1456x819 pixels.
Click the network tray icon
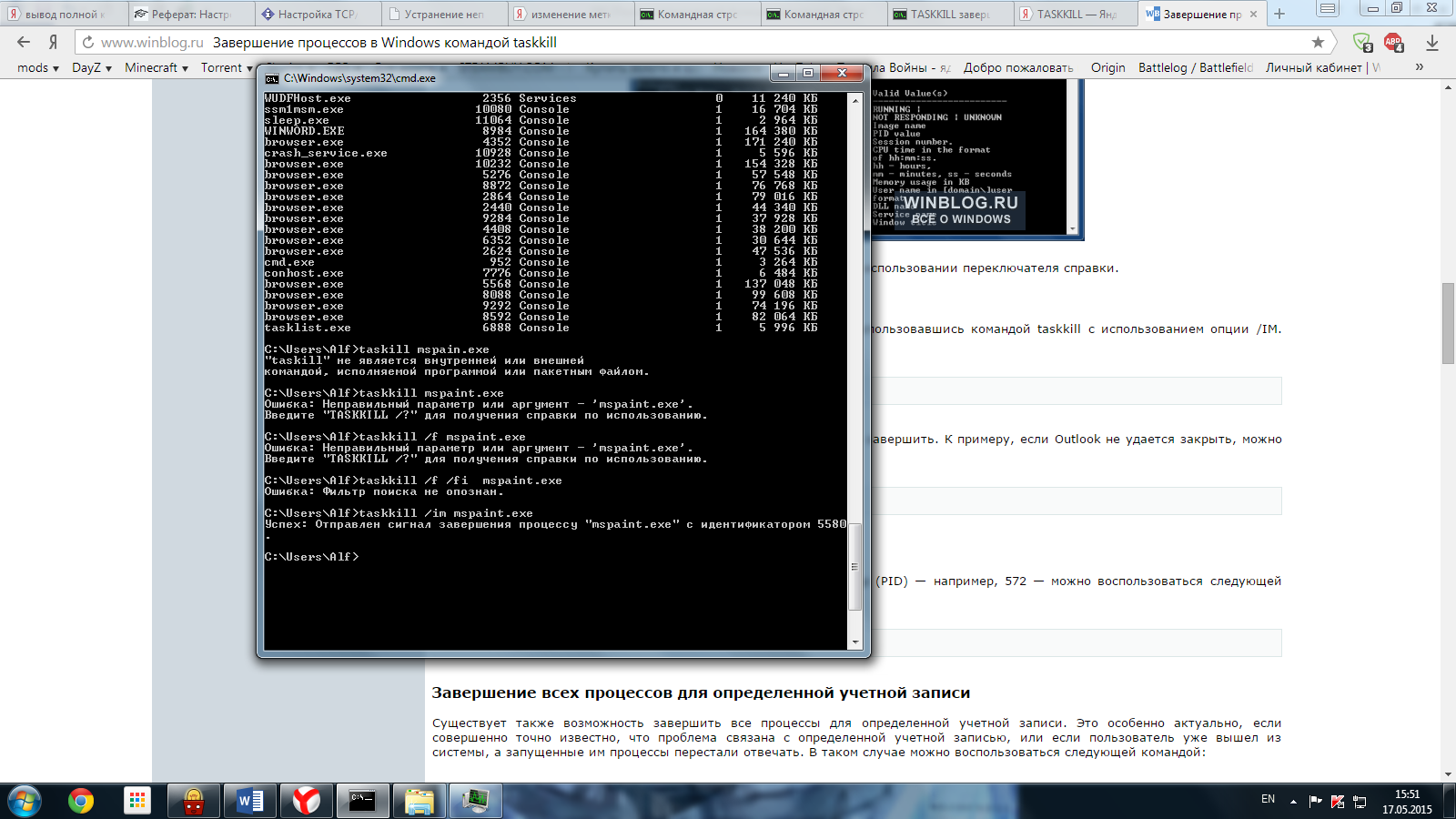(1360, 801)
